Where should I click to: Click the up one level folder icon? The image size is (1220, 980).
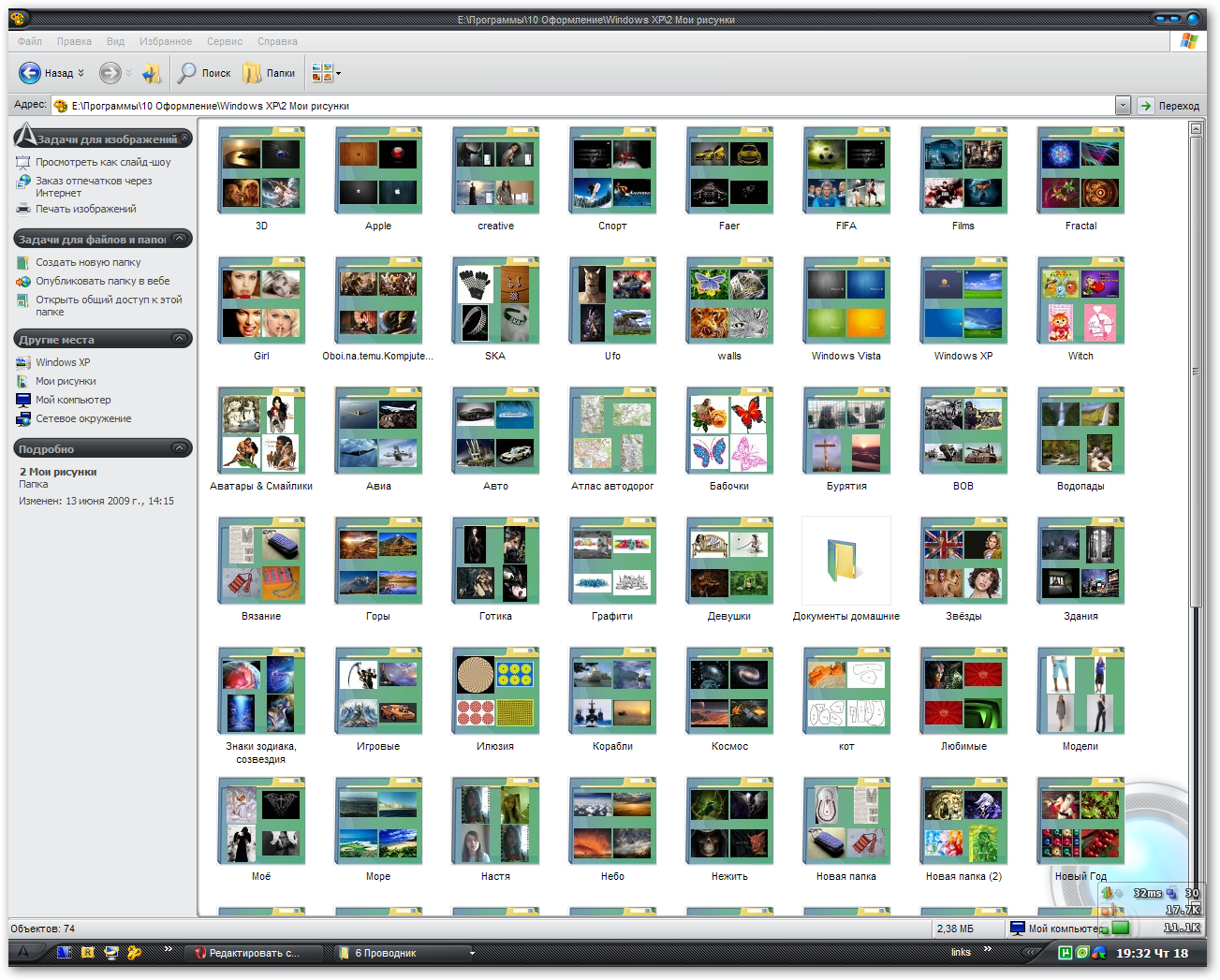click(x=151, y=72)
